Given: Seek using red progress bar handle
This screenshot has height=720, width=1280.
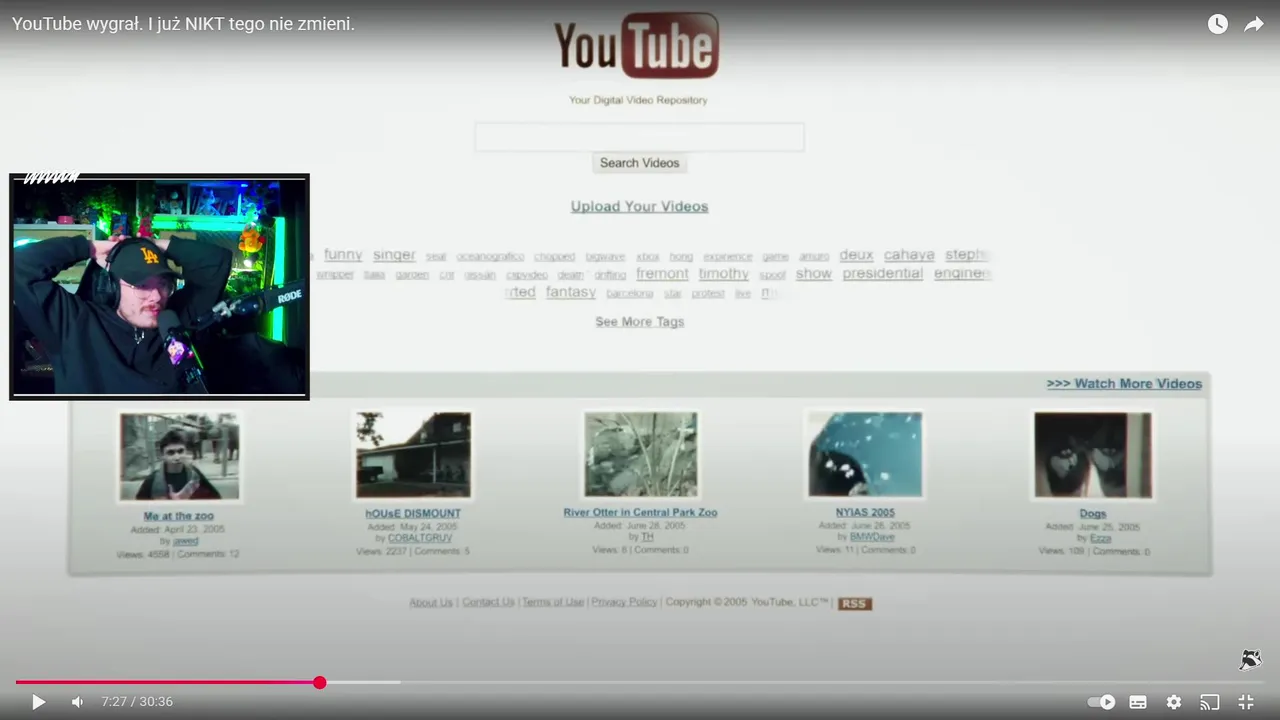Looking at the screenshot, I should pos(320,683).
